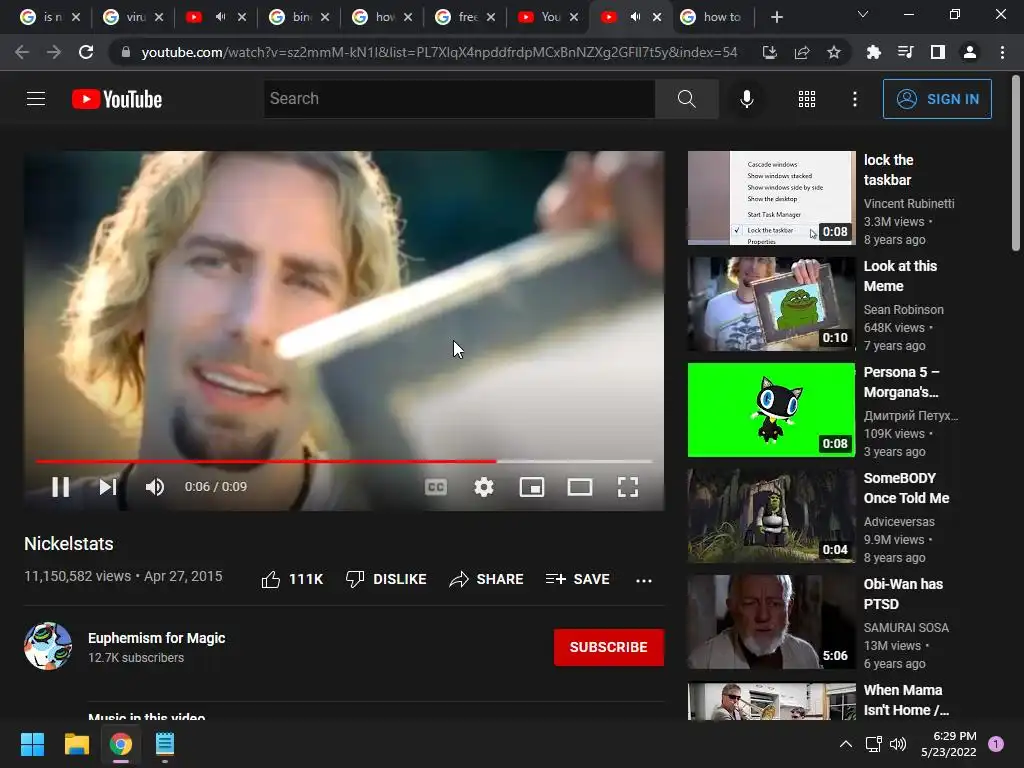Open the 'lock the taskbar' video thumbnail
Viewport: 1024px width, 768px height.
click(x=771, y=198)
